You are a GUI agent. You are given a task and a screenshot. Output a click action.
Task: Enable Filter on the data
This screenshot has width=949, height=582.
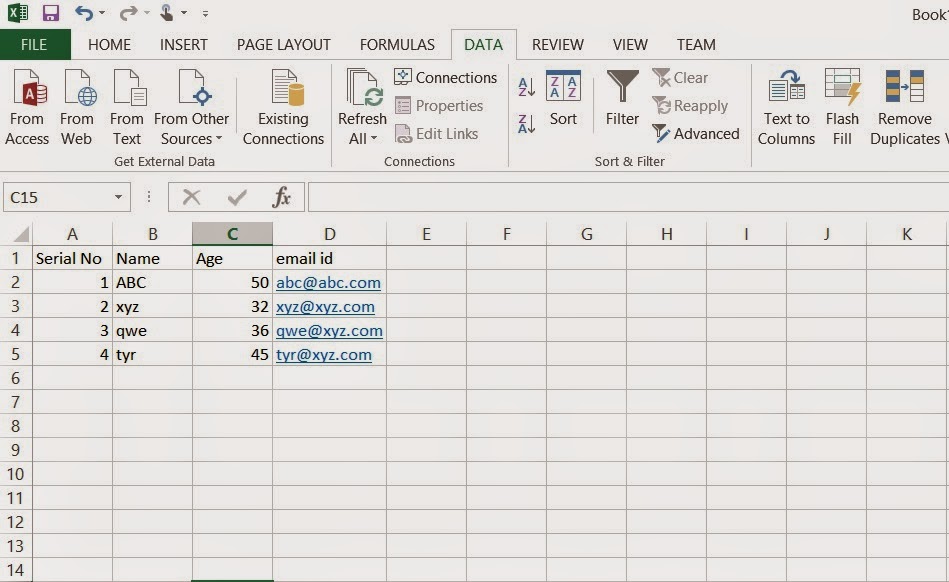pyautogui.click(x=621, y=104)
